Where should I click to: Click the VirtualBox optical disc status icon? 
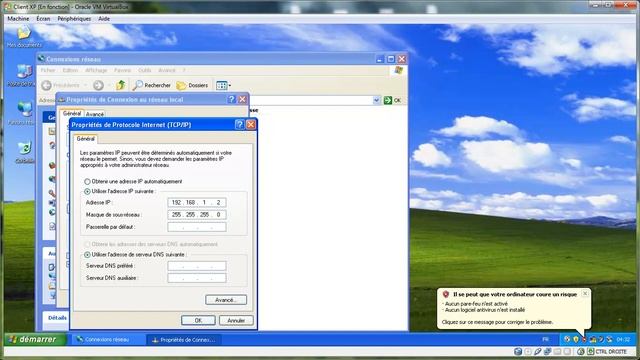pyautogui.click(x=528, y=351)
